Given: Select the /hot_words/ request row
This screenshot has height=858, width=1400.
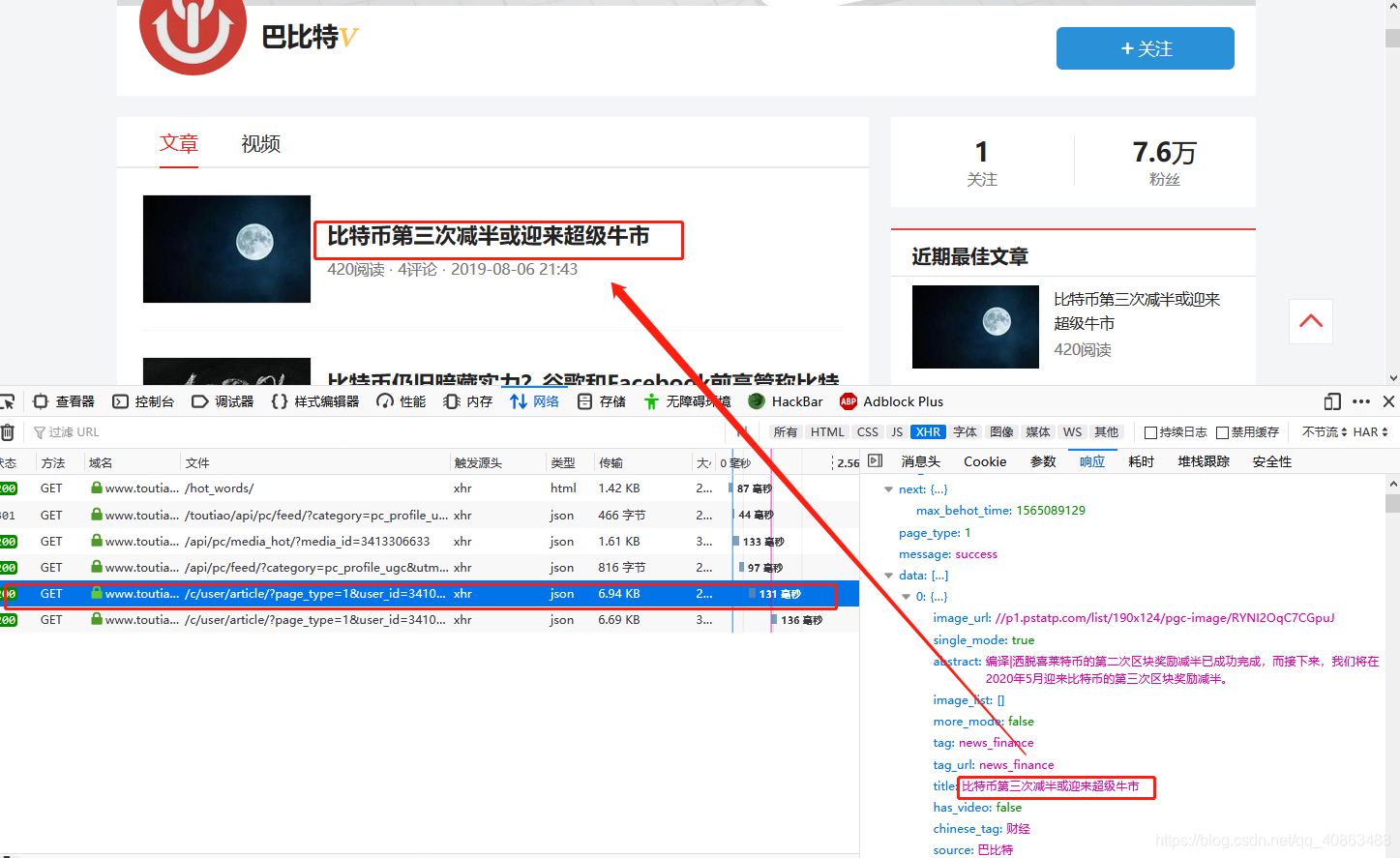Looking at the screenshot, I should (430, 488).
